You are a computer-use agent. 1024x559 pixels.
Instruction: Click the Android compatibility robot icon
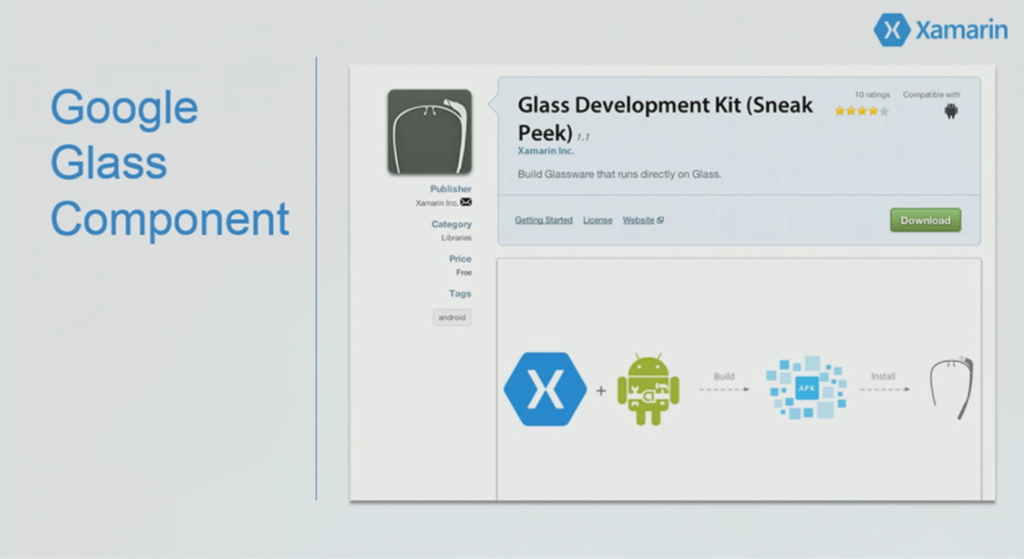tap(951, 111)
